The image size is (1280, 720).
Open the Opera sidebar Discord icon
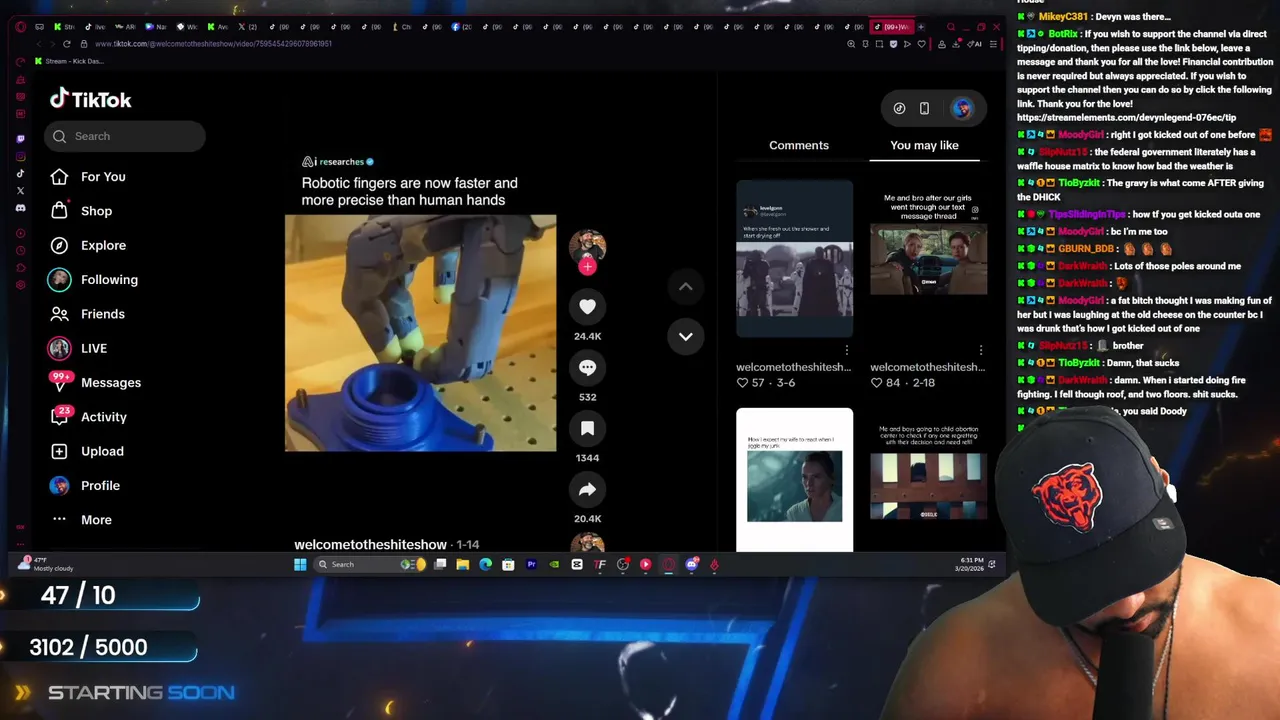pyautogui.click(x=21, y=208)
